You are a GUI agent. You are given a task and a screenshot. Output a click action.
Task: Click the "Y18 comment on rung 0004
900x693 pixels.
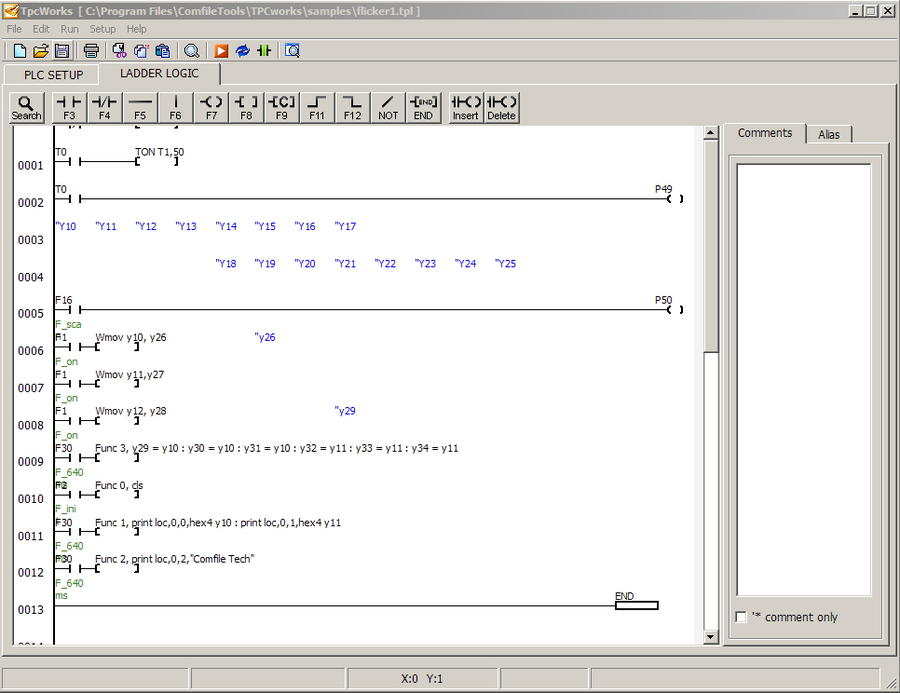coord(226,264)
